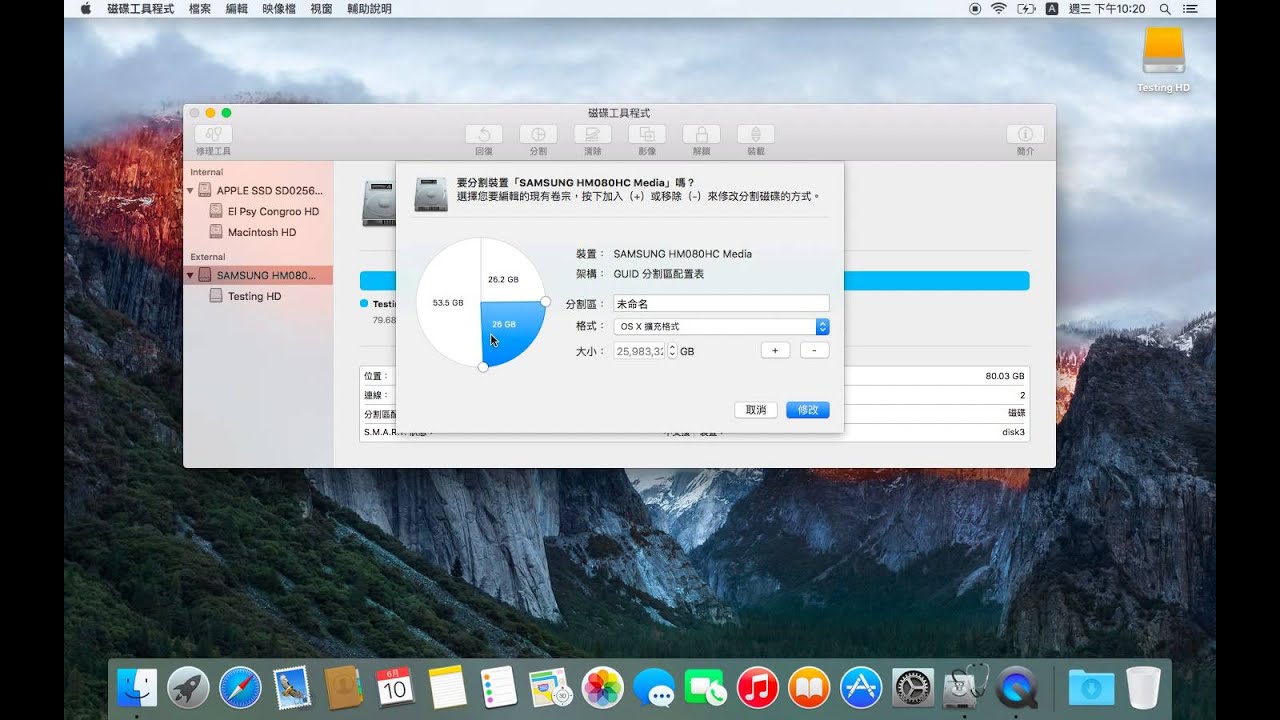Image resolution: width=1280 pixels, height=720 pixels.
Task: Open Photos from the Dock
Action: pyautogui.click(x=602, y=687)
